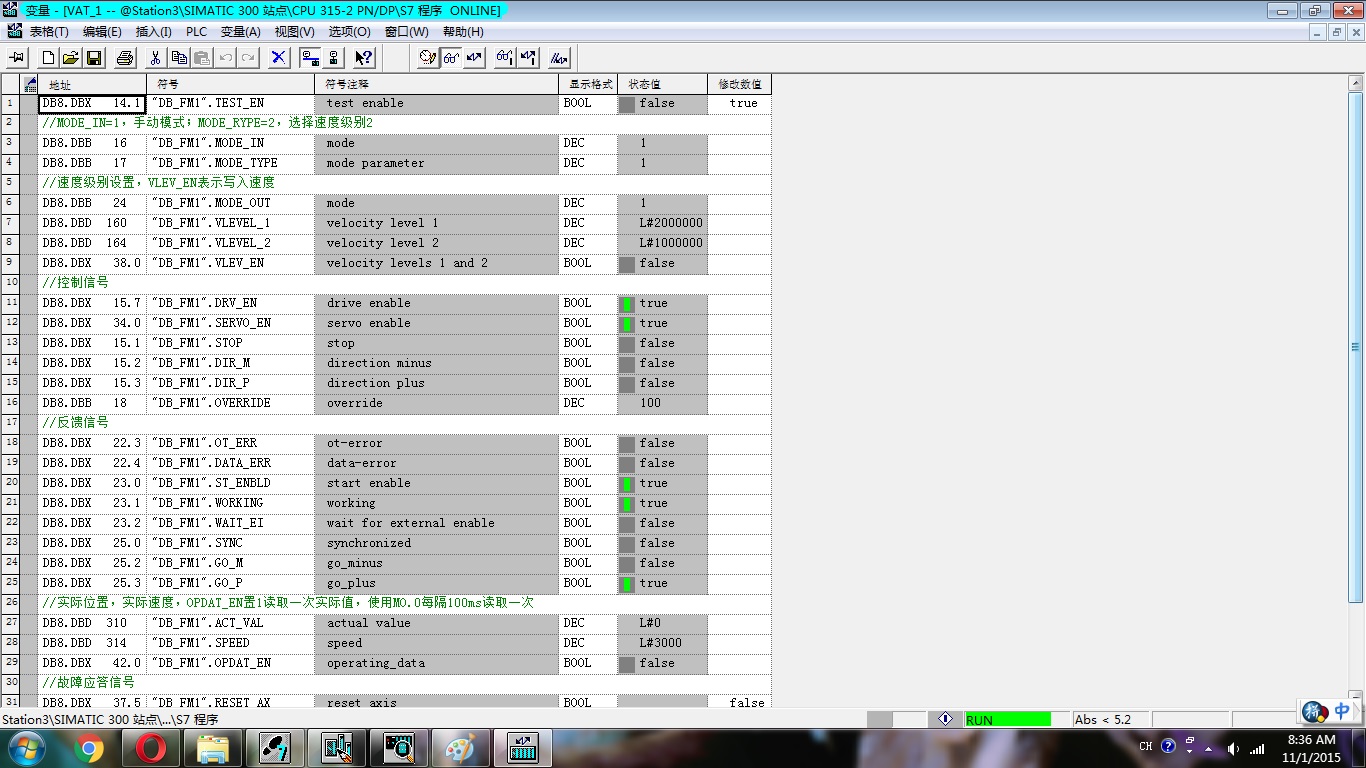Click the 状态值 column header
This screenshot has width=1366, height=768.
point(662,84)
